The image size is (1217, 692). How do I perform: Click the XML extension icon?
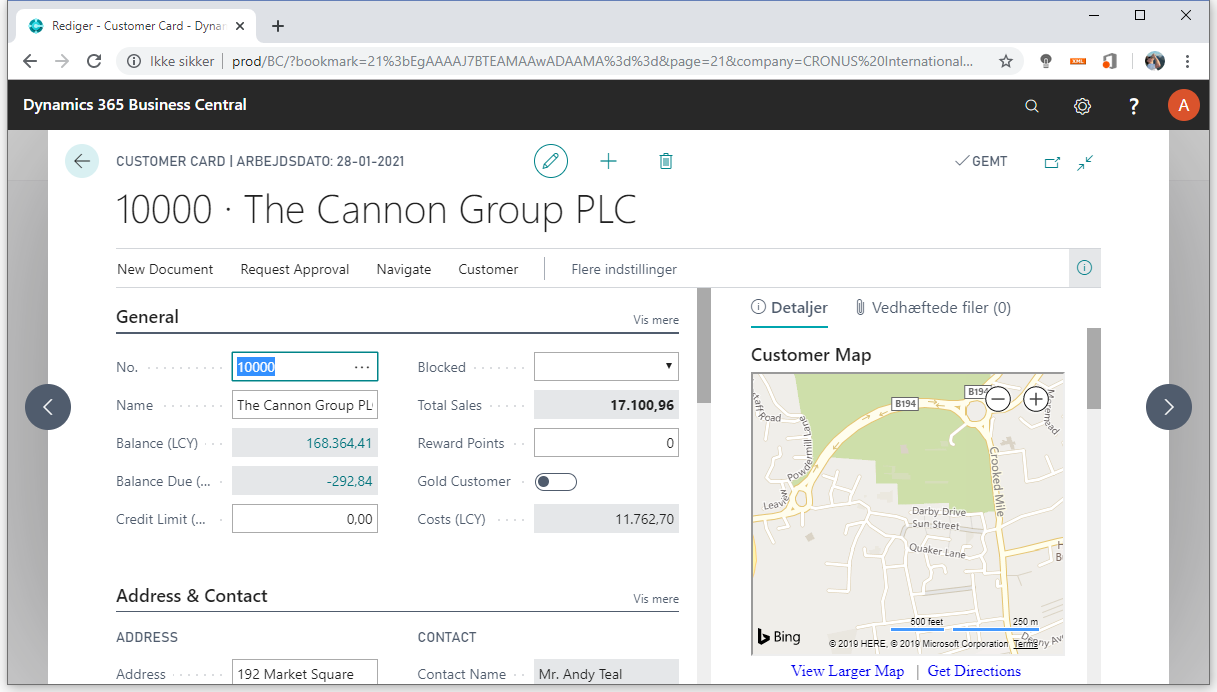(1078, 61)
